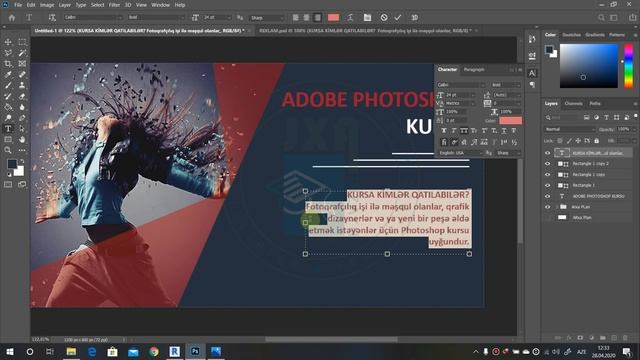Open font family dropdown in options bar

pyautogui.click(x=93, y=18)
